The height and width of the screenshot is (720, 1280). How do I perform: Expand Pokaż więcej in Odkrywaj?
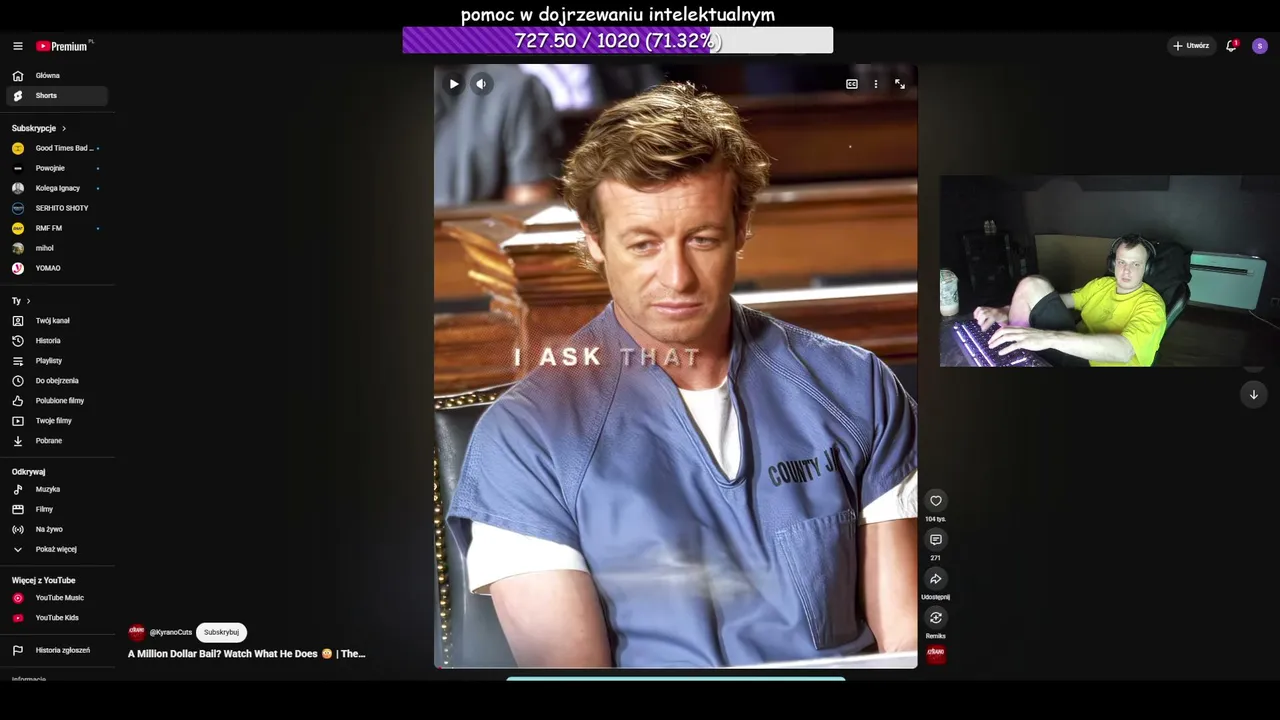point(57,549)
